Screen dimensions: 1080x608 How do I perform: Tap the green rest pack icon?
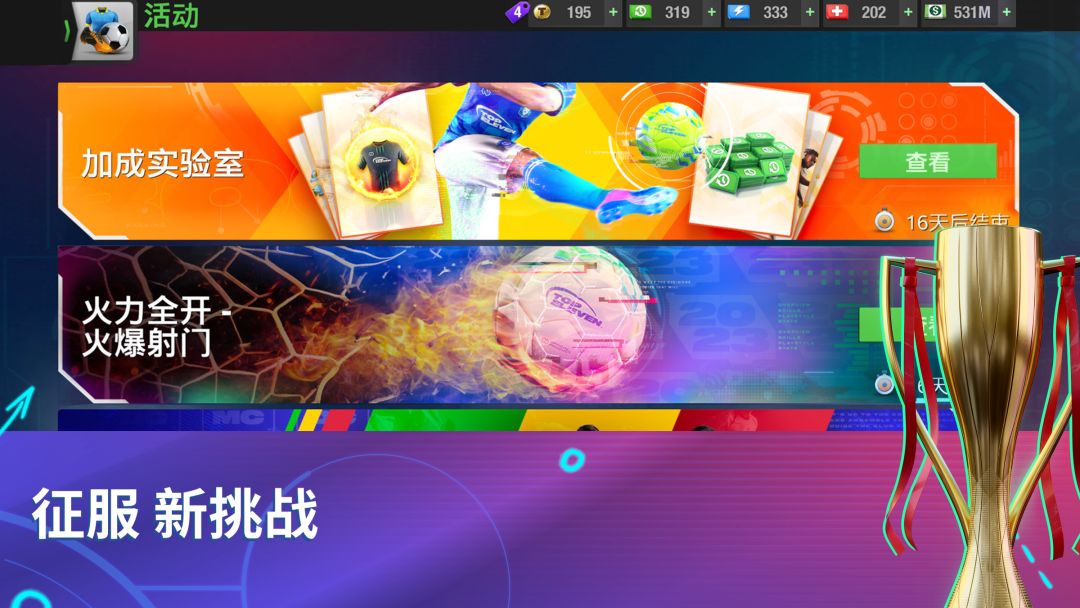tap(640, 12)
